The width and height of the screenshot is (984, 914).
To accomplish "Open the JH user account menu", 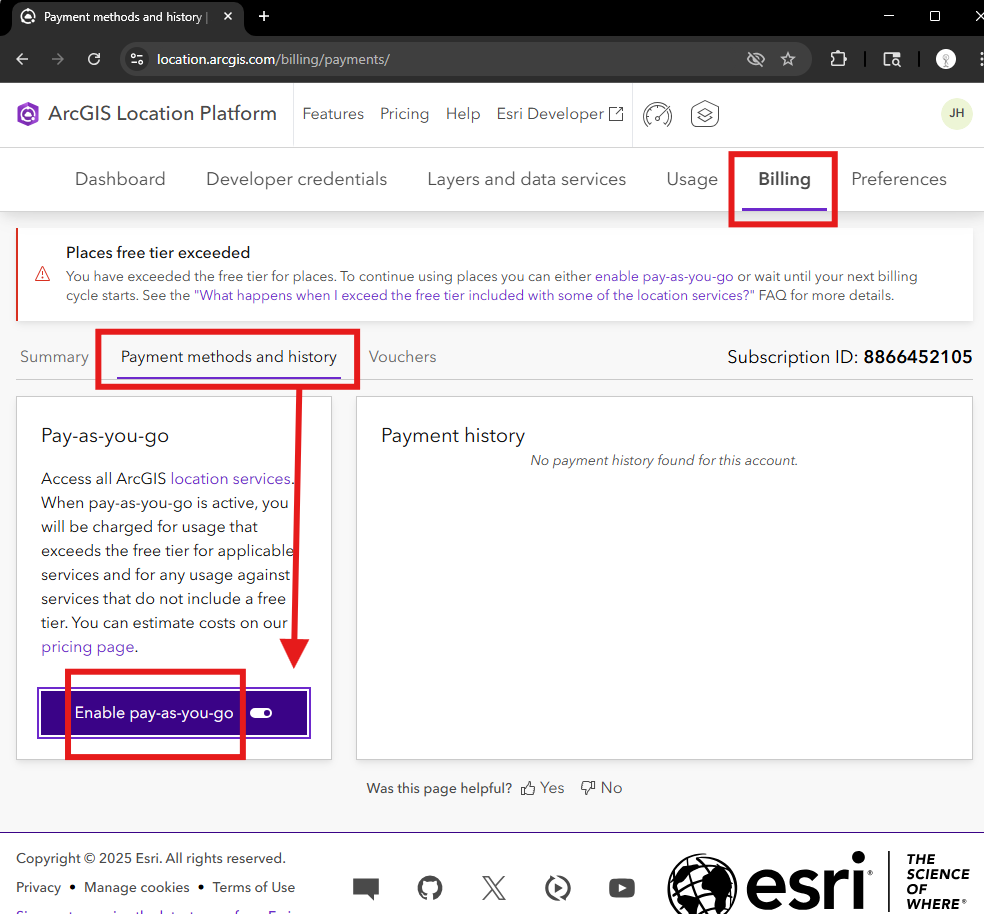I will click(x=956, y=114).
